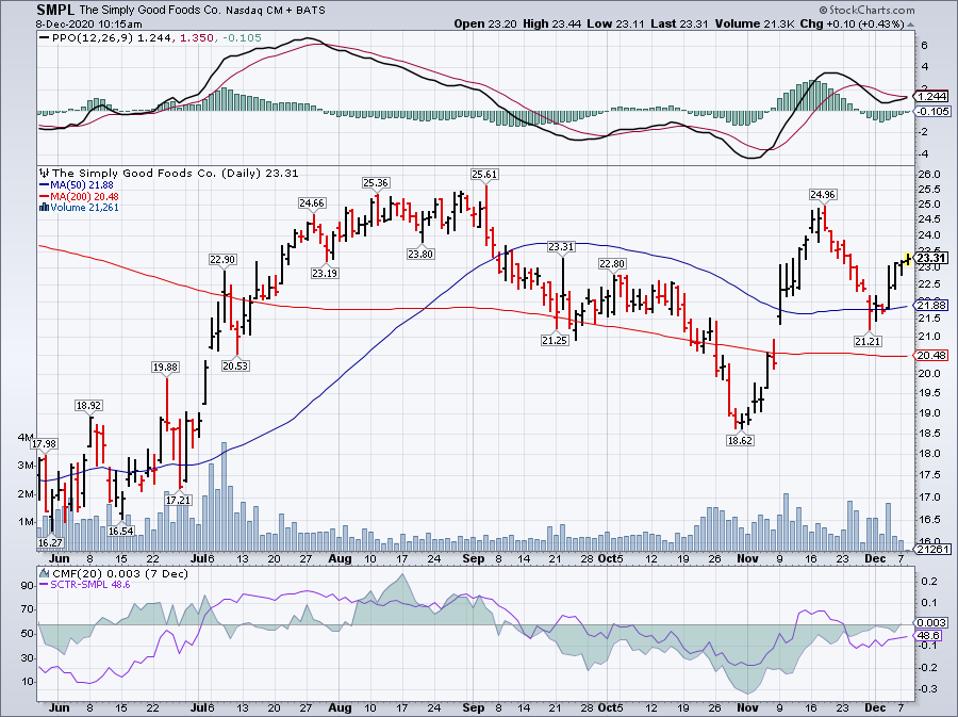Click the 25.36 price peak label
The width and height of the screenshot is (958, 717).
(x=375, y=183)
